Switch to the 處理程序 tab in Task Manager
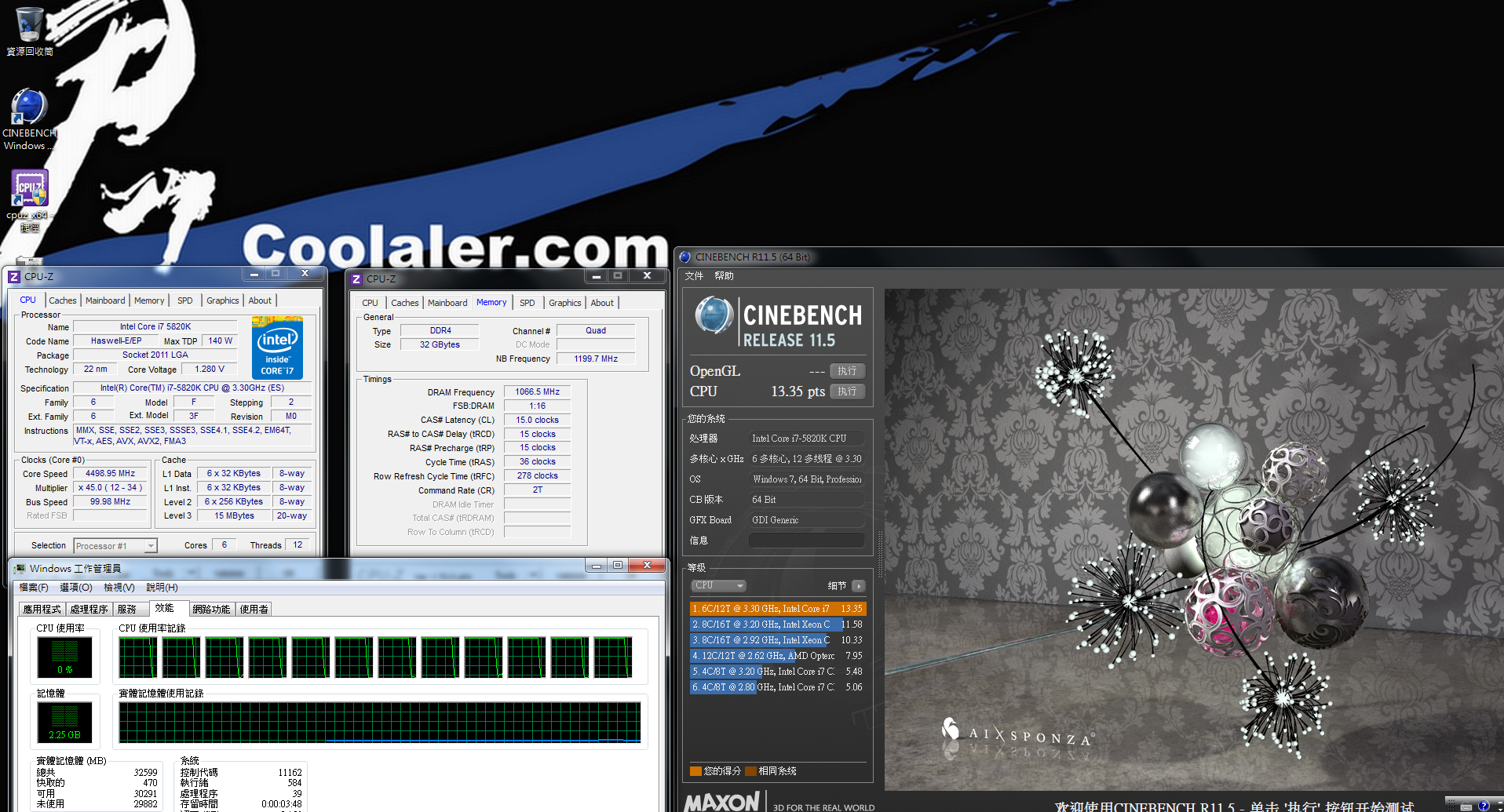 tap(89, 610)
